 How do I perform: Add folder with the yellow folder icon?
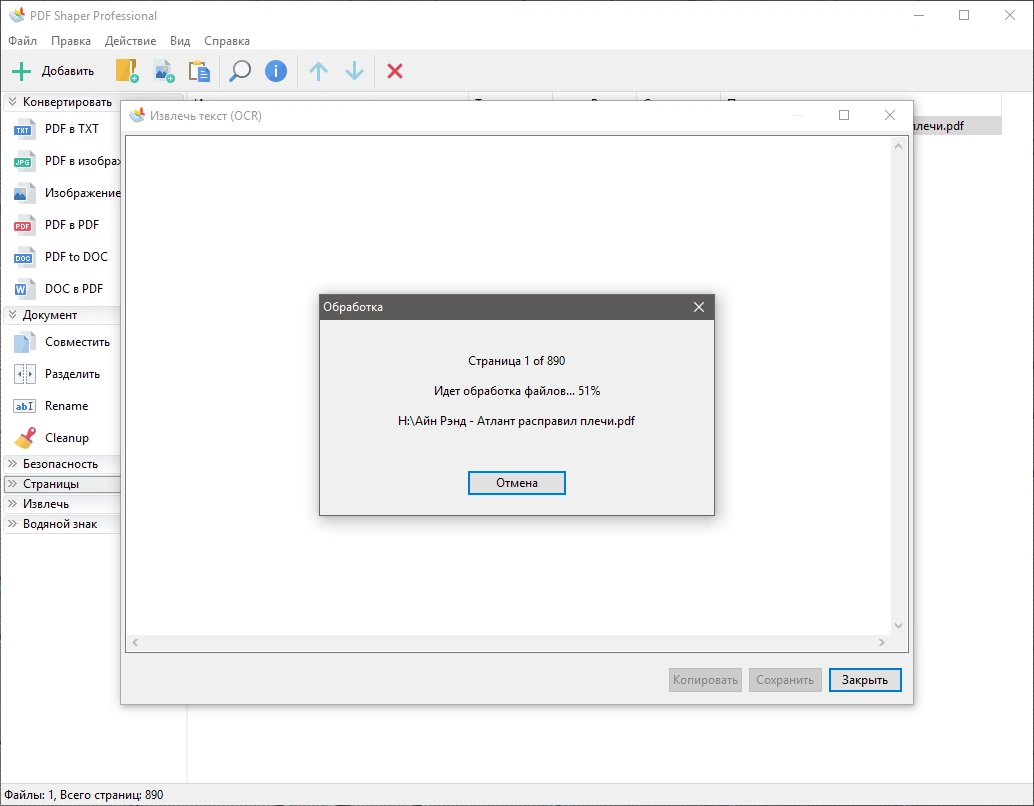pyautogui.click(x=127, y=71)
